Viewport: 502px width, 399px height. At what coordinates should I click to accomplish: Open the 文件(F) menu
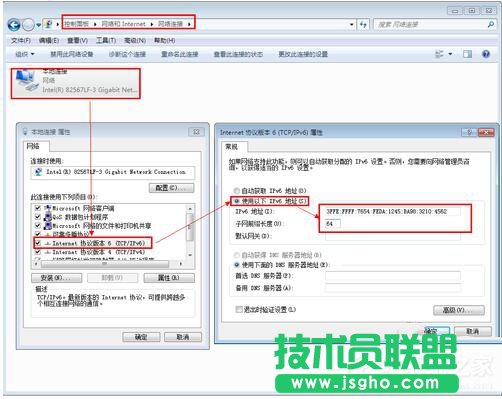pyautogui.click(x=21, y=41)
